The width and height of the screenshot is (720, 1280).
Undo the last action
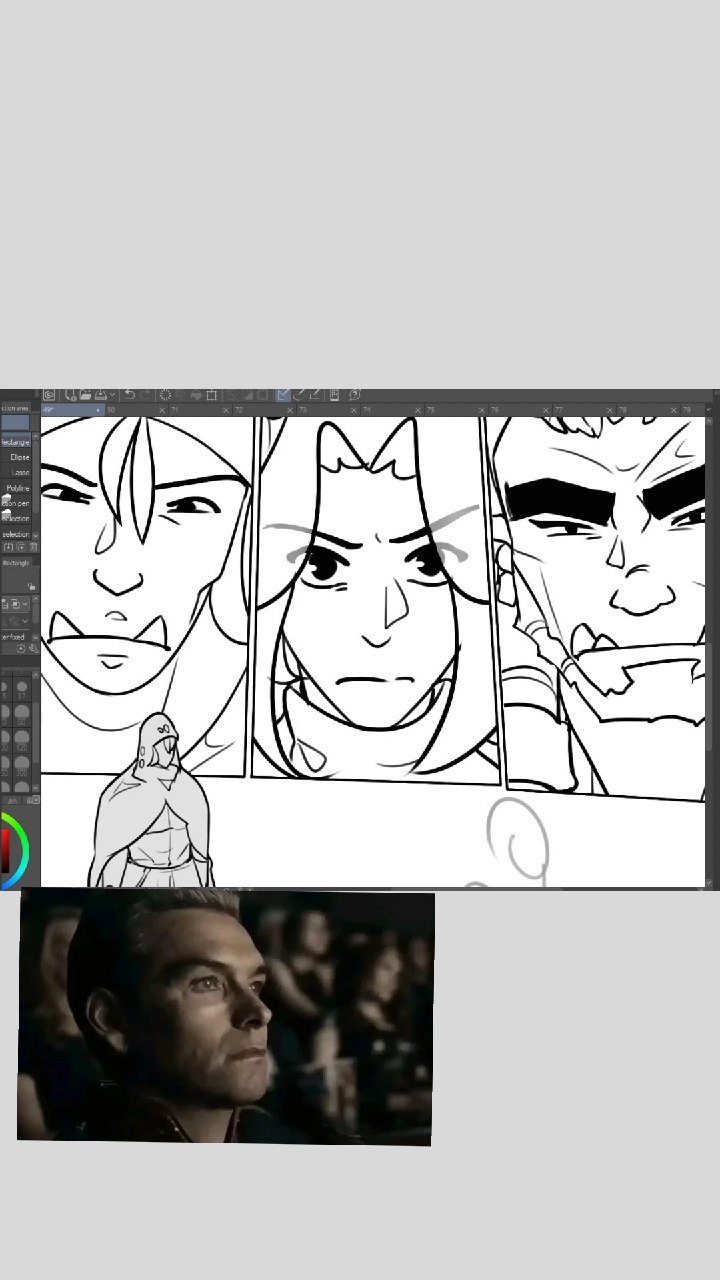pyautogui.click(x=130, y=395)
